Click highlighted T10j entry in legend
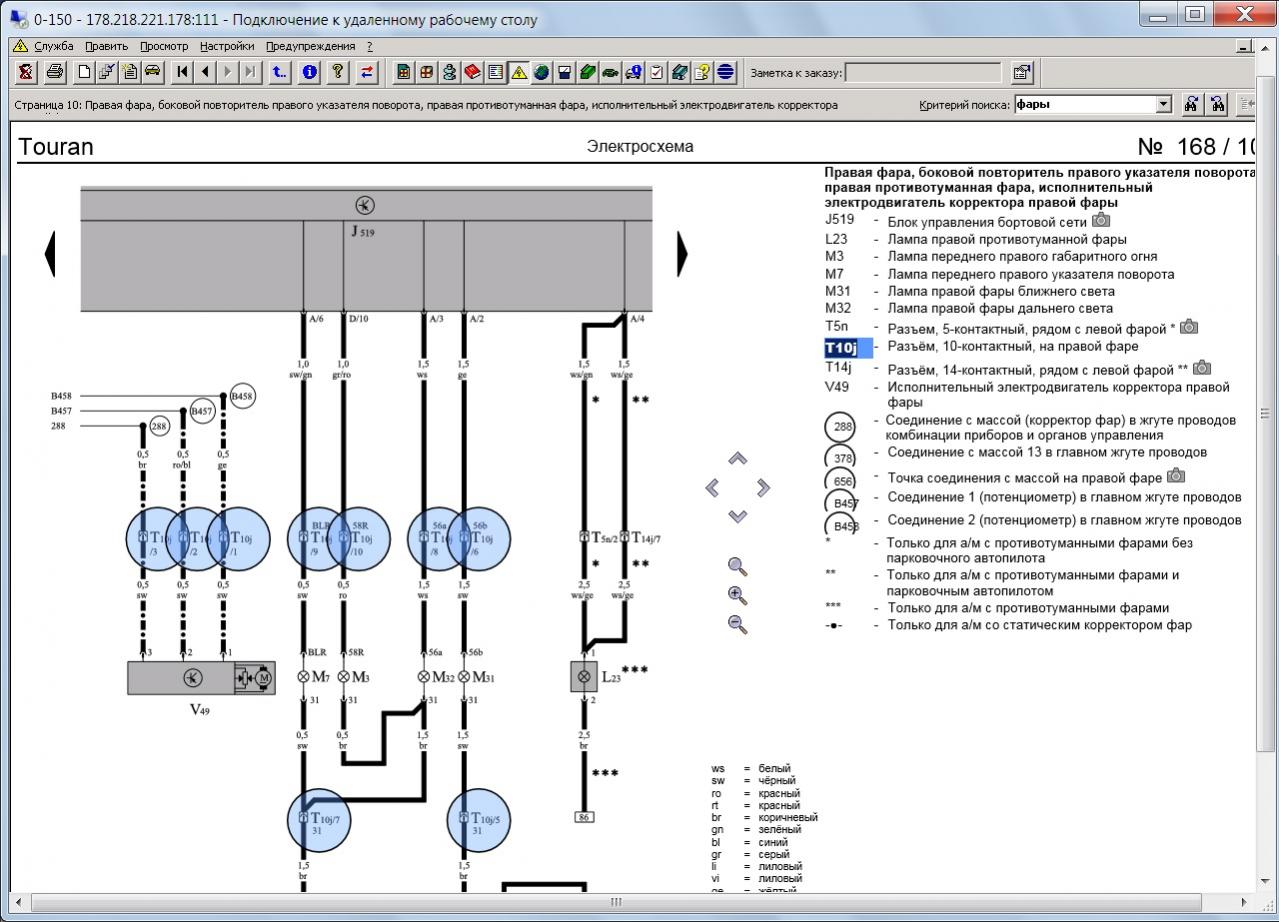1279x922 pixels. (848, 348)
